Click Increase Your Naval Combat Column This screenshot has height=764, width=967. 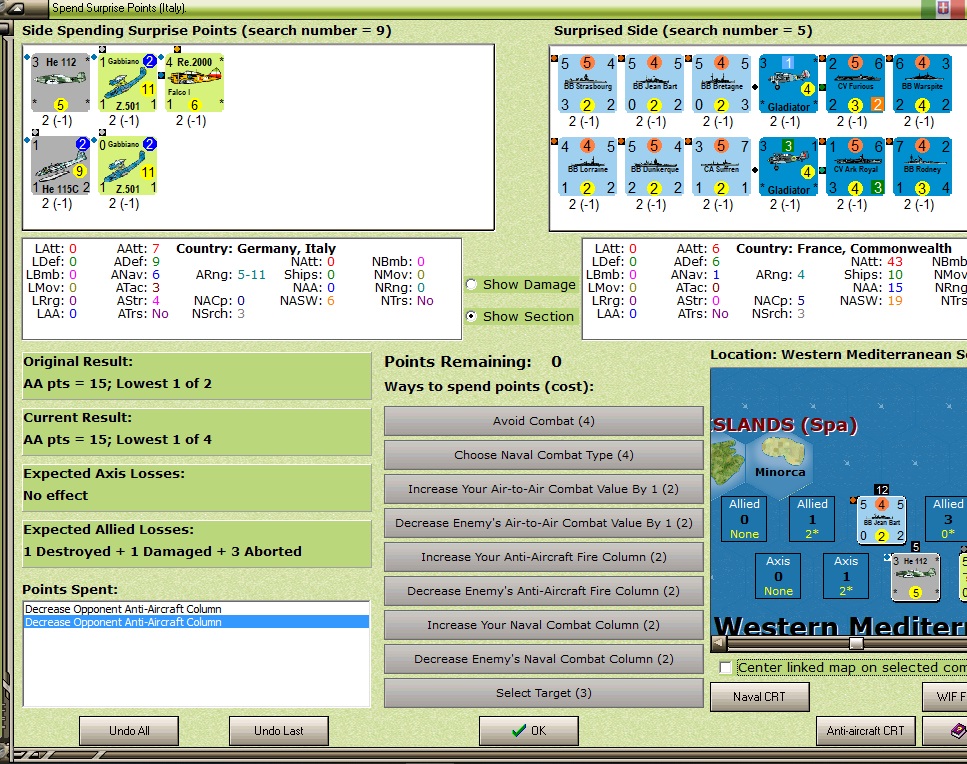[x=543, y=625]
